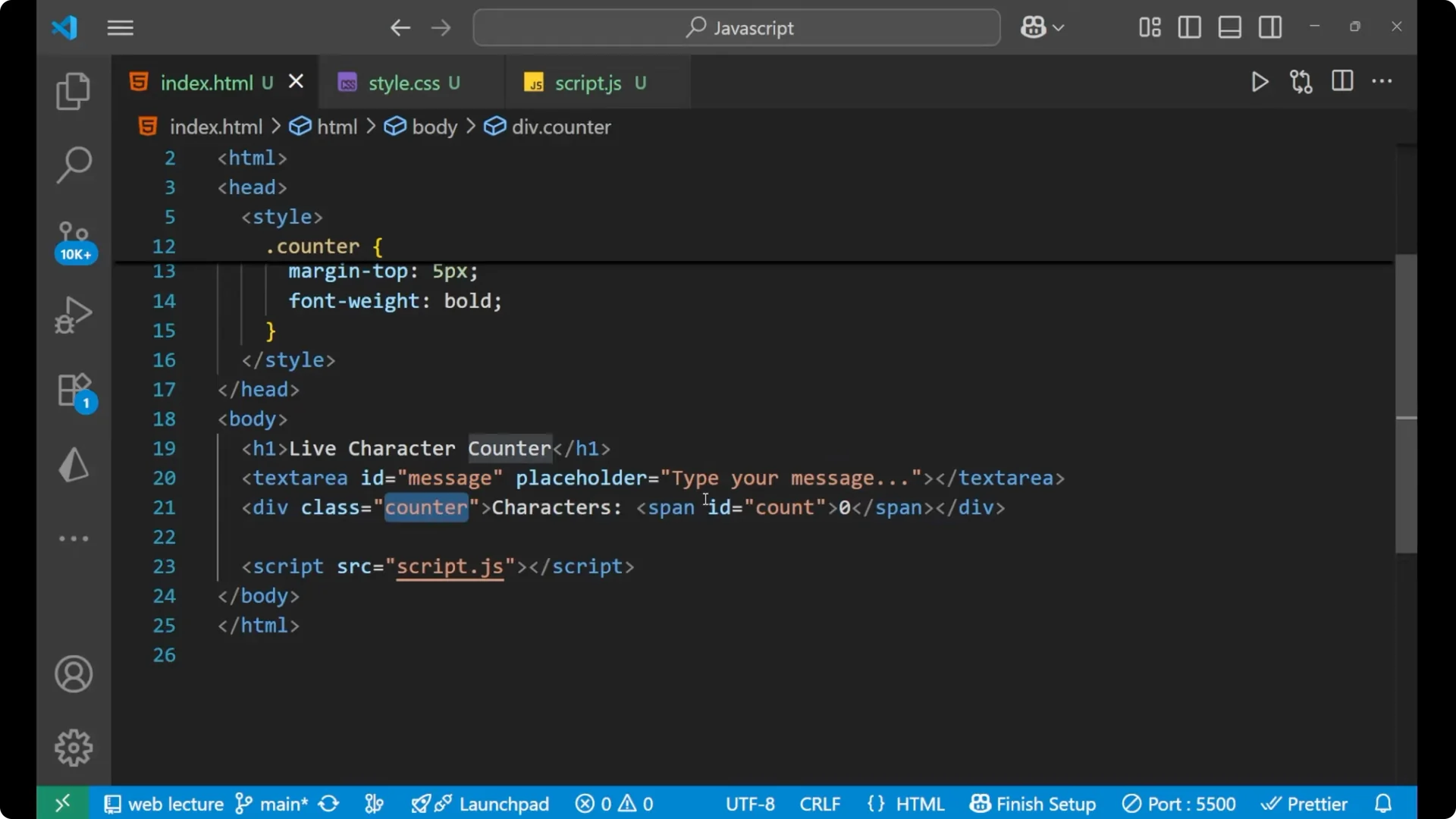Open the body breadcrumb dropdown
Screen dimensions: 1456x819
[434, 127]
